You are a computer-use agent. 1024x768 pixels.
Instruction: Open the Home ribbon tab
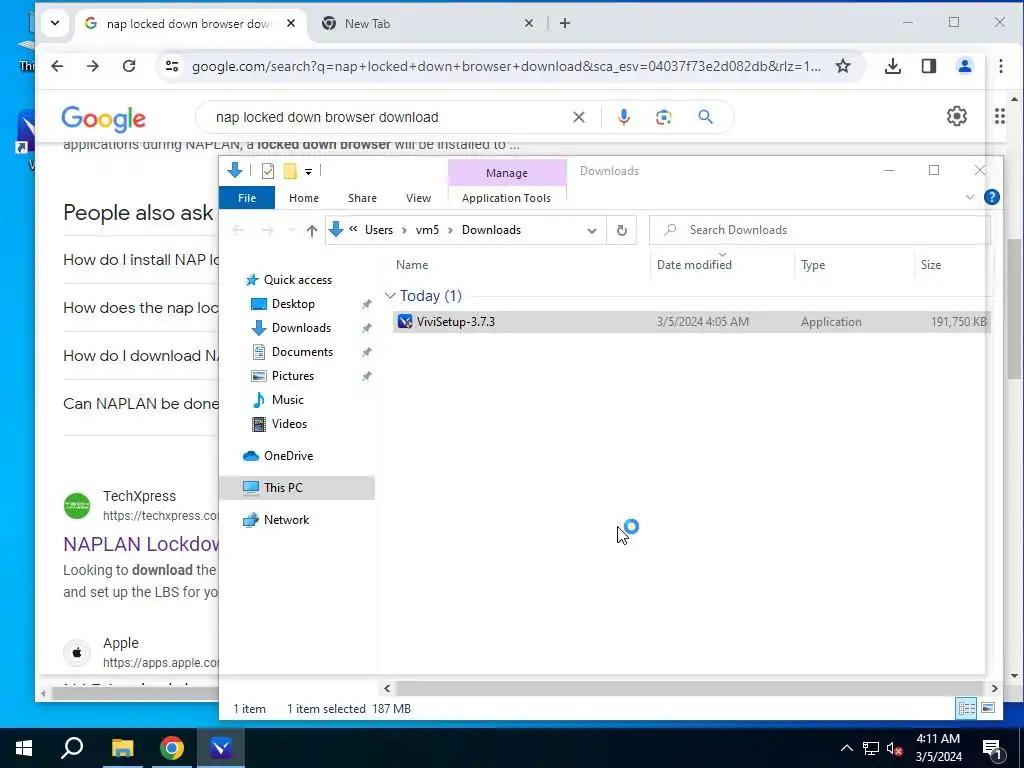[x=304, y=198]
